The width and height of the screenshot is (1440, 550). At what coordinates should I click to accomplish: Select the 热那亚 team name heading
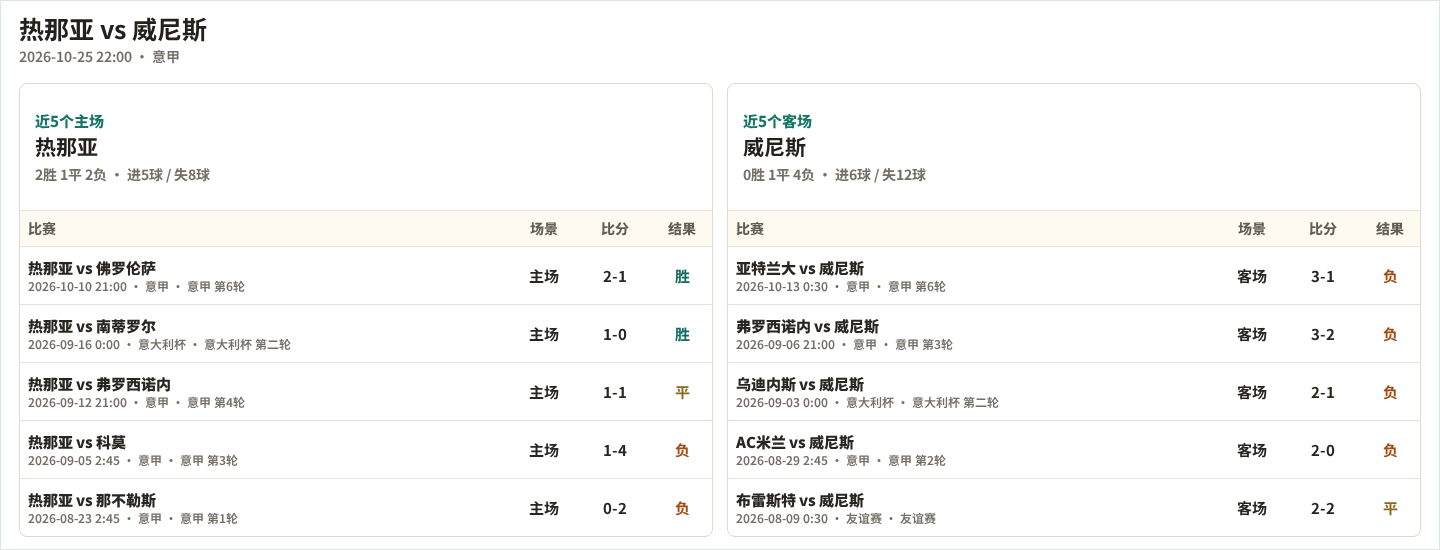(x=66, y=147)
